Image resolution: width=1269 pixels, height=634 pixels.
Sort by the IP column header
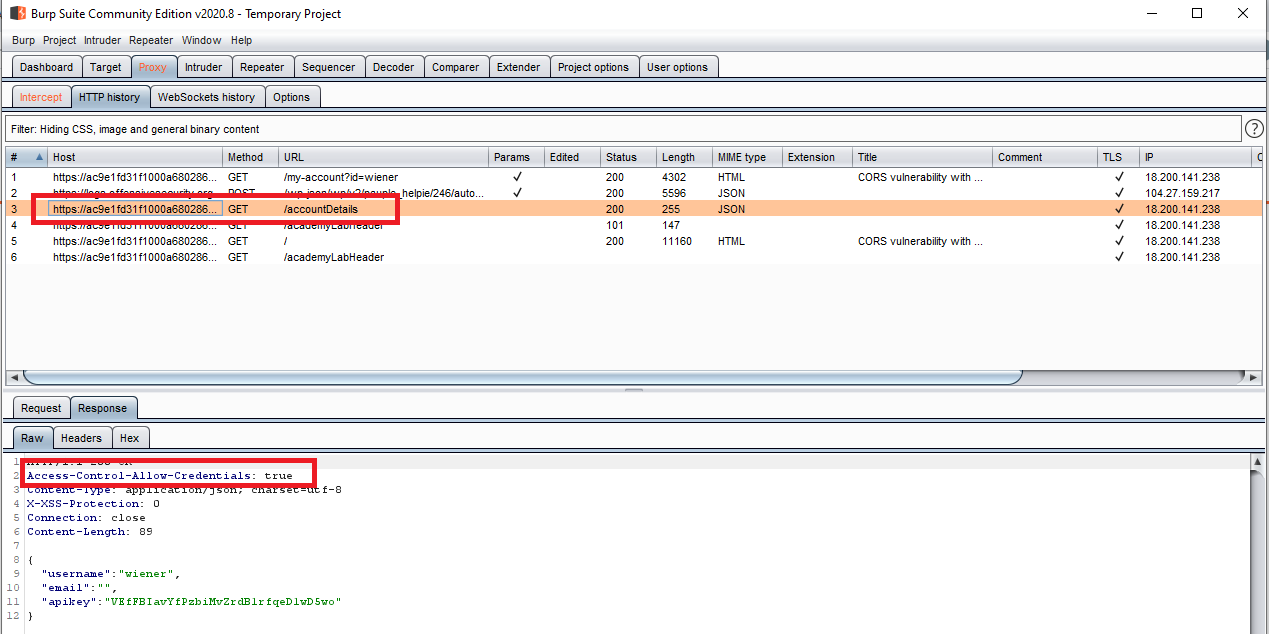click(x=1197, y=157)
